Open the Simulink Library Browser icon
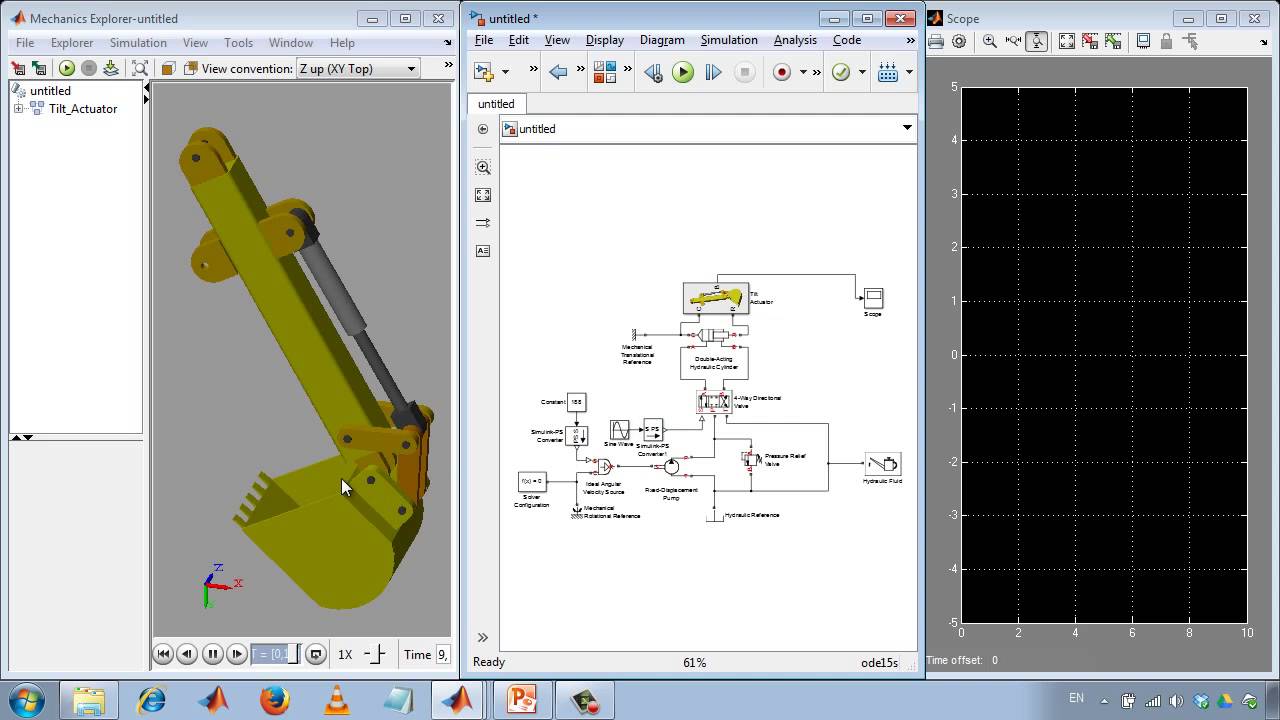The image size is (1280, 720). pos(604,72)
